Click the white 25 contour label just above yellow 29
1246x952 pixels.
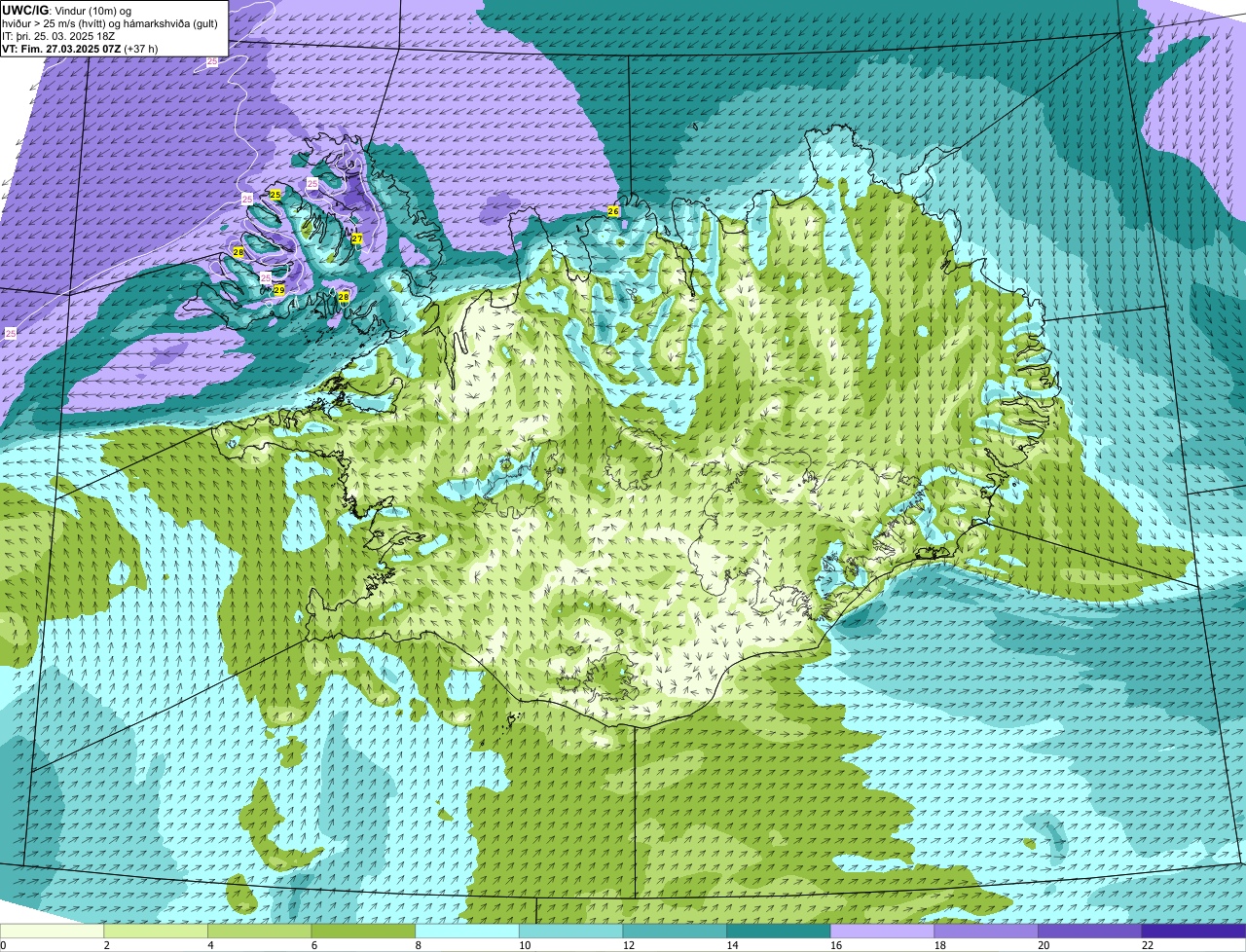tap(266, 278)
